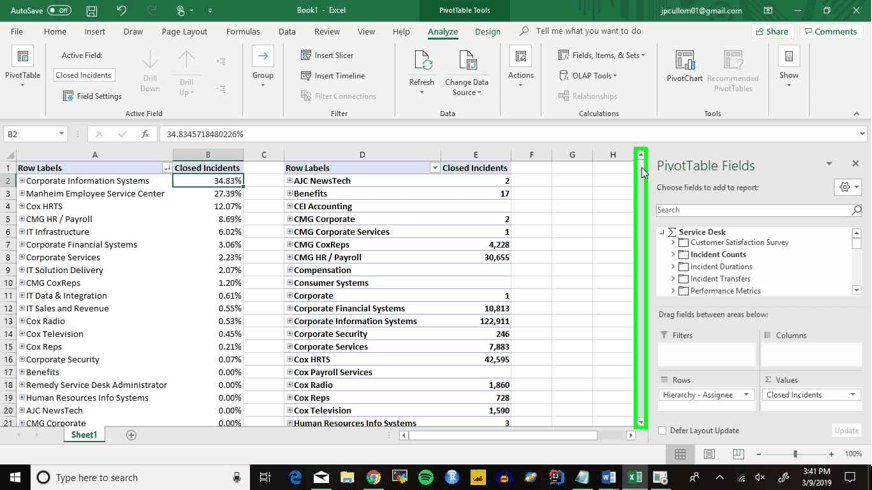This screenshot has width=872, height=490.
Task: Click the Save icon in title bar
Action: (x=92, y=11)
